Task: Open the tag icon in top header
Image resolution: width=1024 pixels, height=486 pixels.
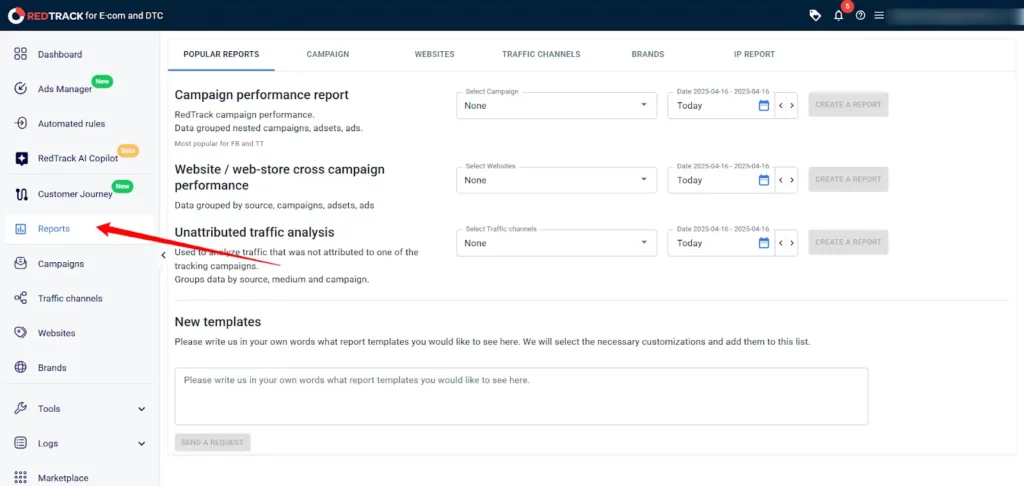Action: click(815, 15)
